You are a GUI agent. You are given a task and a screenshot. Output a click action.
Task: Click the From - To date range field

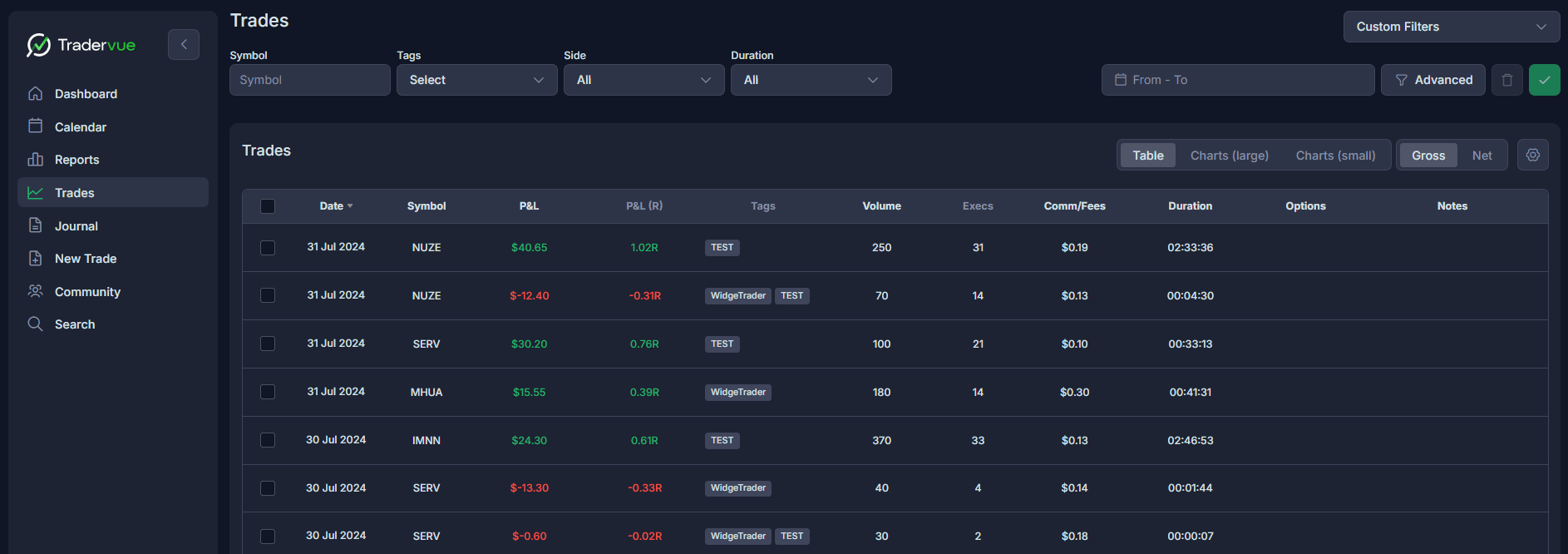pyautogui.click(x=1238, y=80)
